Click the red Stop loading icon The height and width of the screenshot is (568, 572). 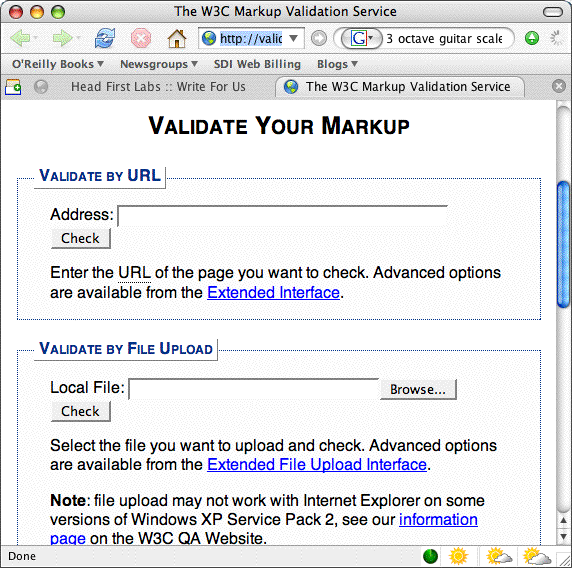coord(141,38)
